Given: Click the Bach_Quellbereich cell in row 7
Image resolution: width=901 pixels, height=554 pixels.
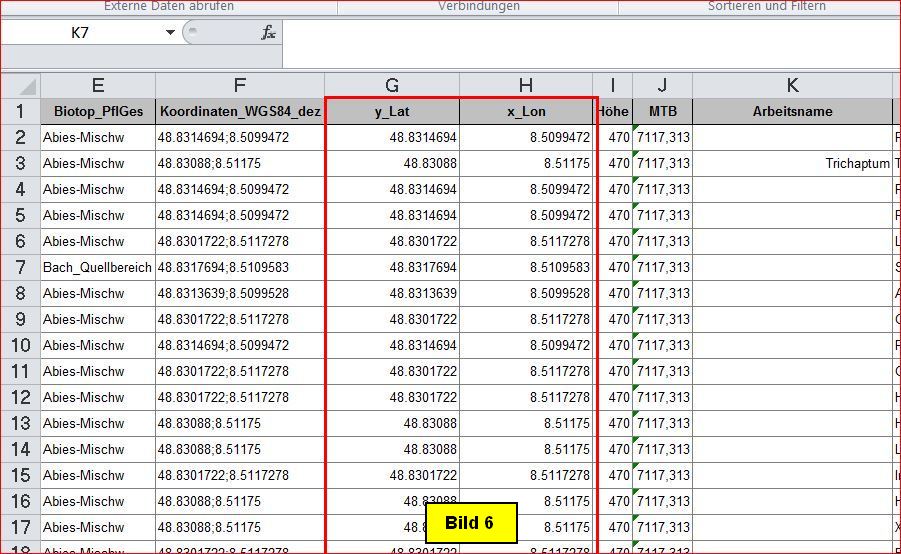Looking at the screenshot, I should 97,267.
